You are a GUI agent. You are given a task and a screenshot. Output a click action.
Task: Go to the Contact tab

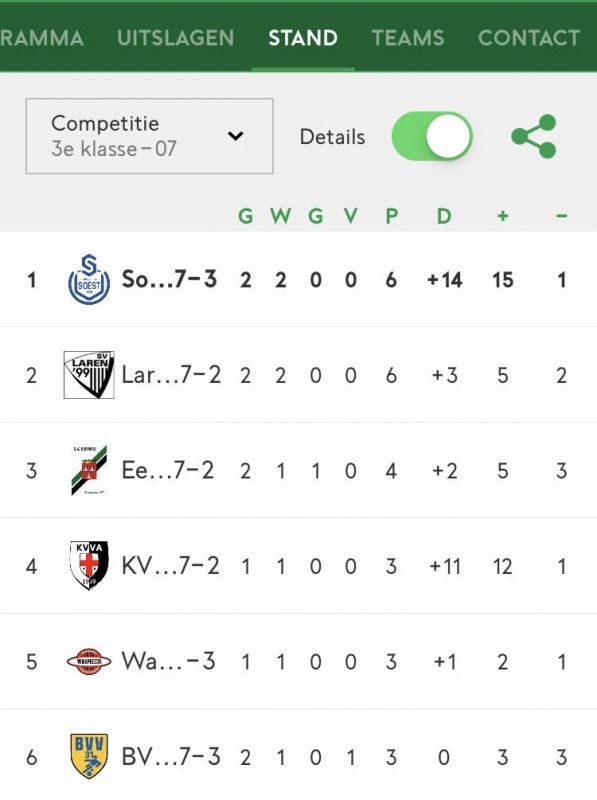point(529,38)
